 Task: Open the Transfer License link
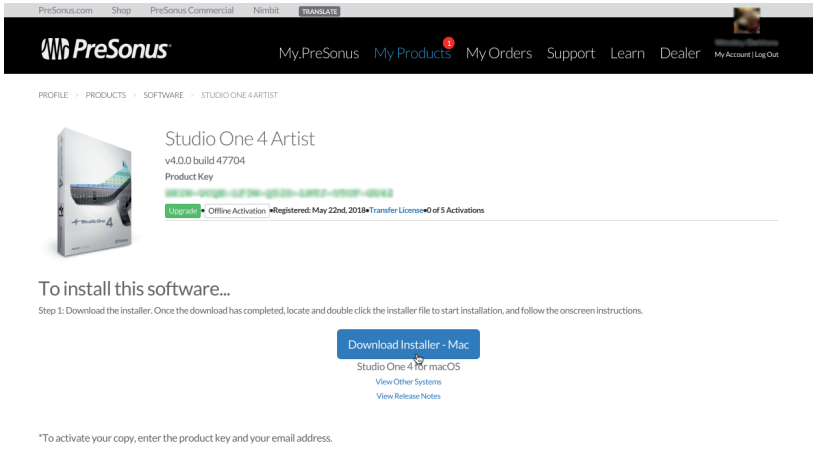click(x=396, y=210)
